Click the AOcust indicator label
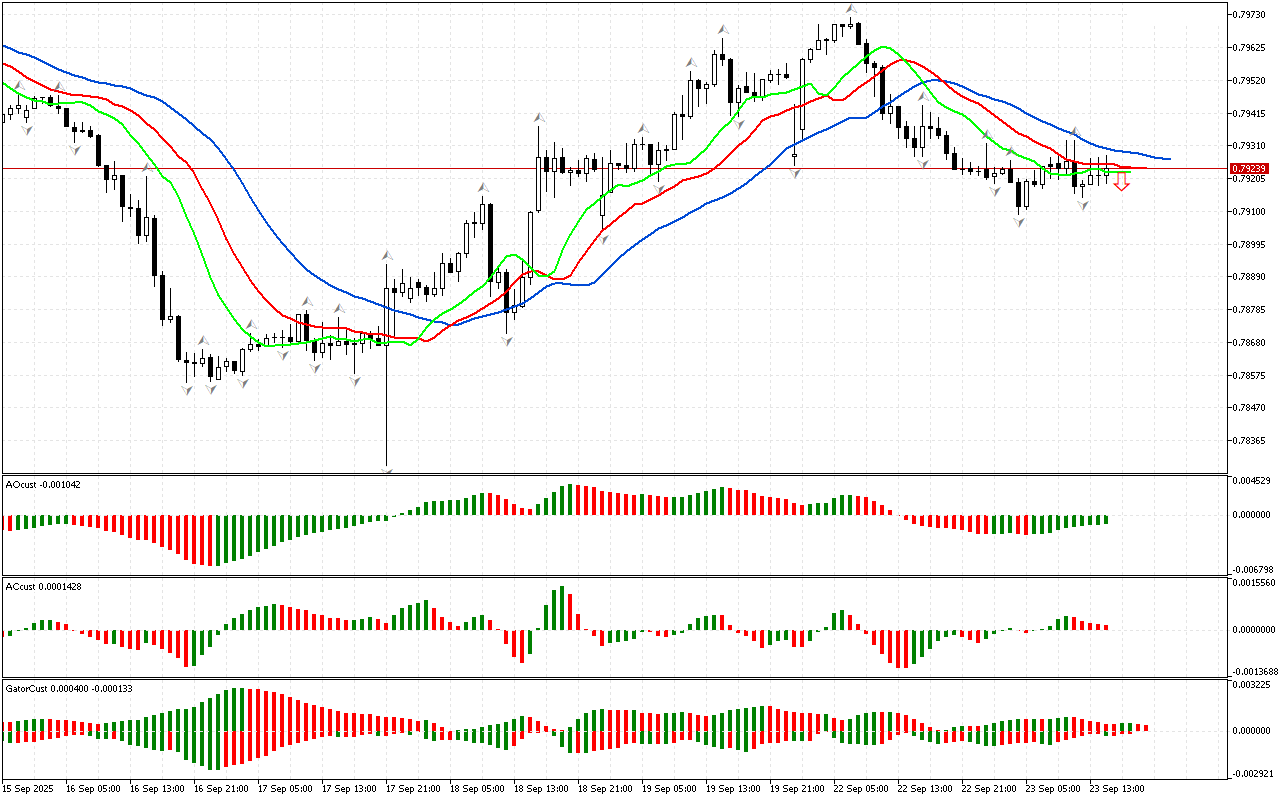The height and width of the screenshot is (800, 1280). (x=43, y=484)
